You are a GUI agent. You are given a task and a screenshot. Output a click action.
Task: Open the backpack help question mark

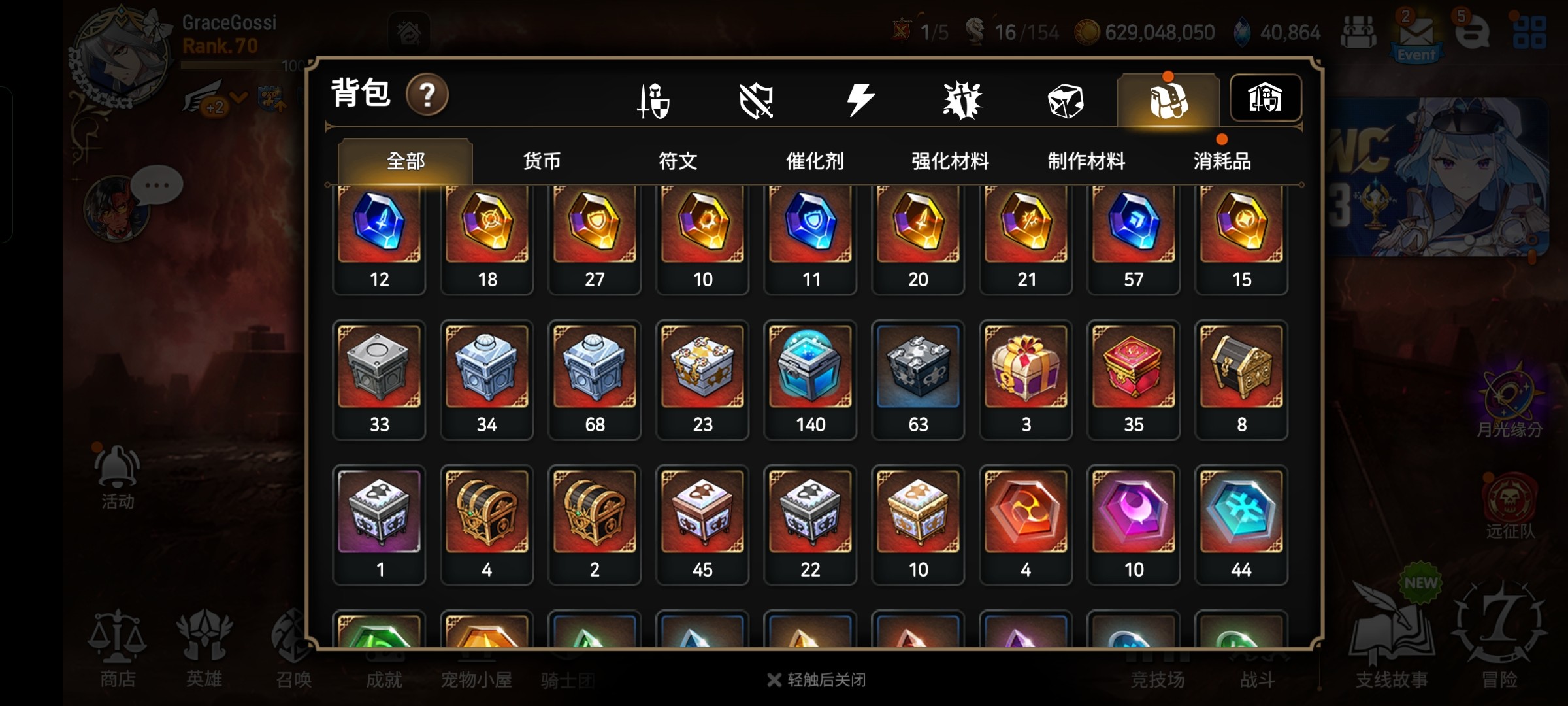coord(427,95)
